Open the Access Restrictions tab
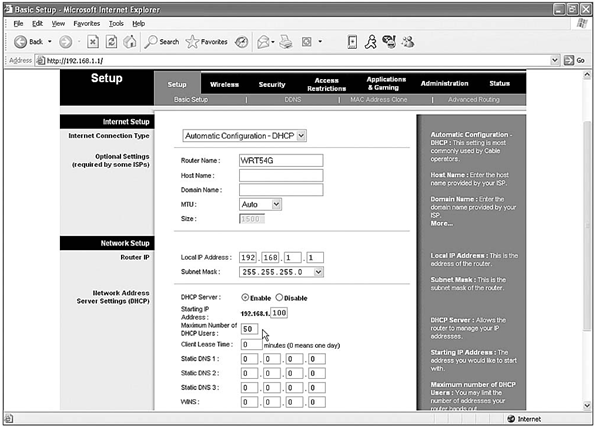596x428 pixels. click(327, 84)
